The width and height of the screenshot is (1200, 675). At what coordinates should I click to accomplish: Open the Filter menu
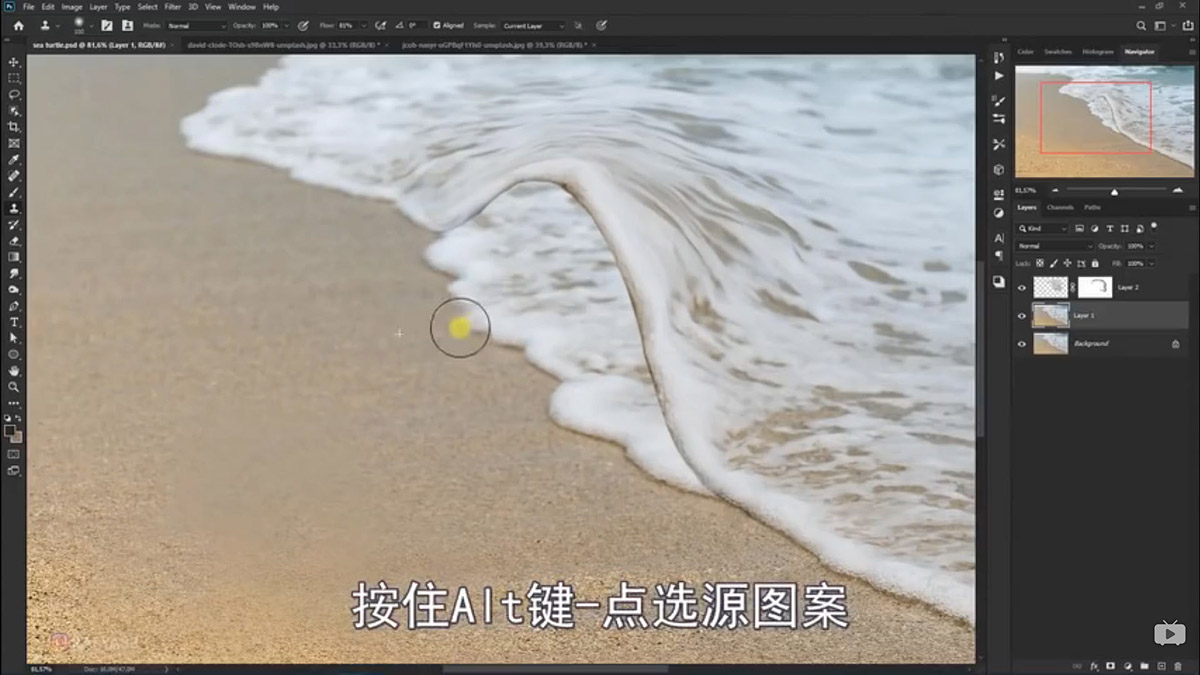(174, 6)
